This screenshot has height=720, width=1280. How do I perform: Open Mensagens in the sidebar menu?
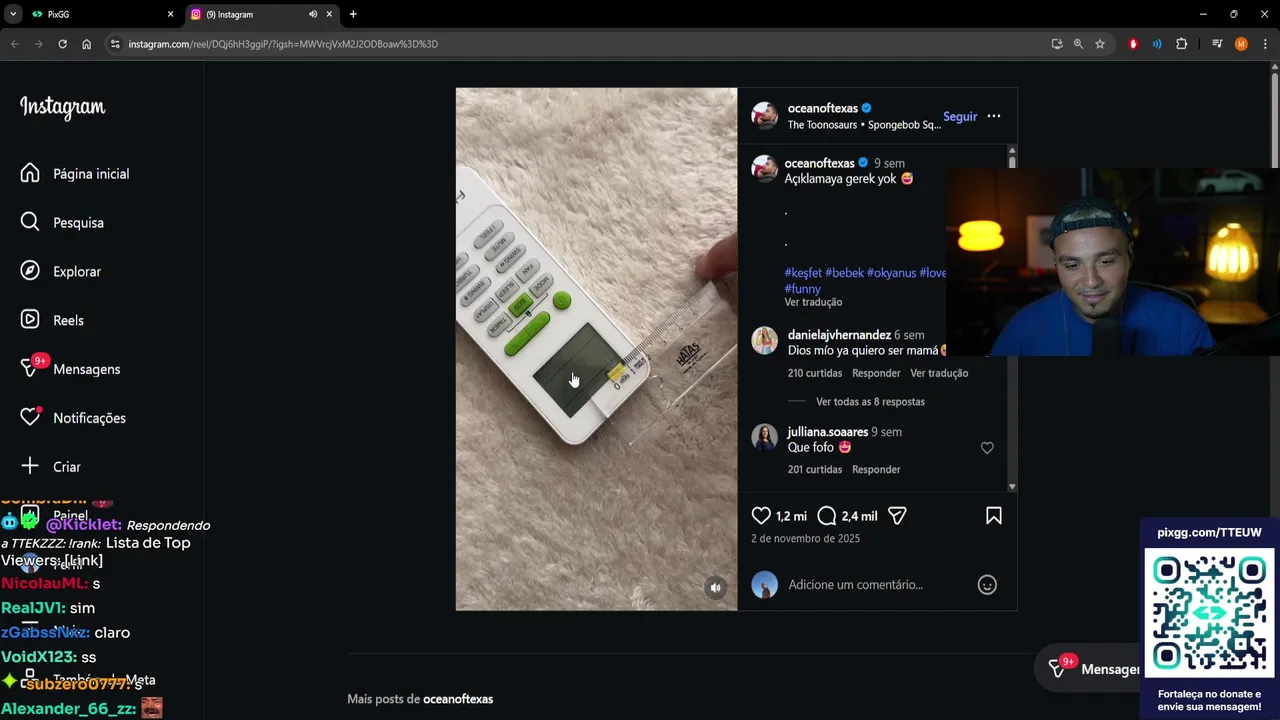pyautogui.click(x=86, y=370)
